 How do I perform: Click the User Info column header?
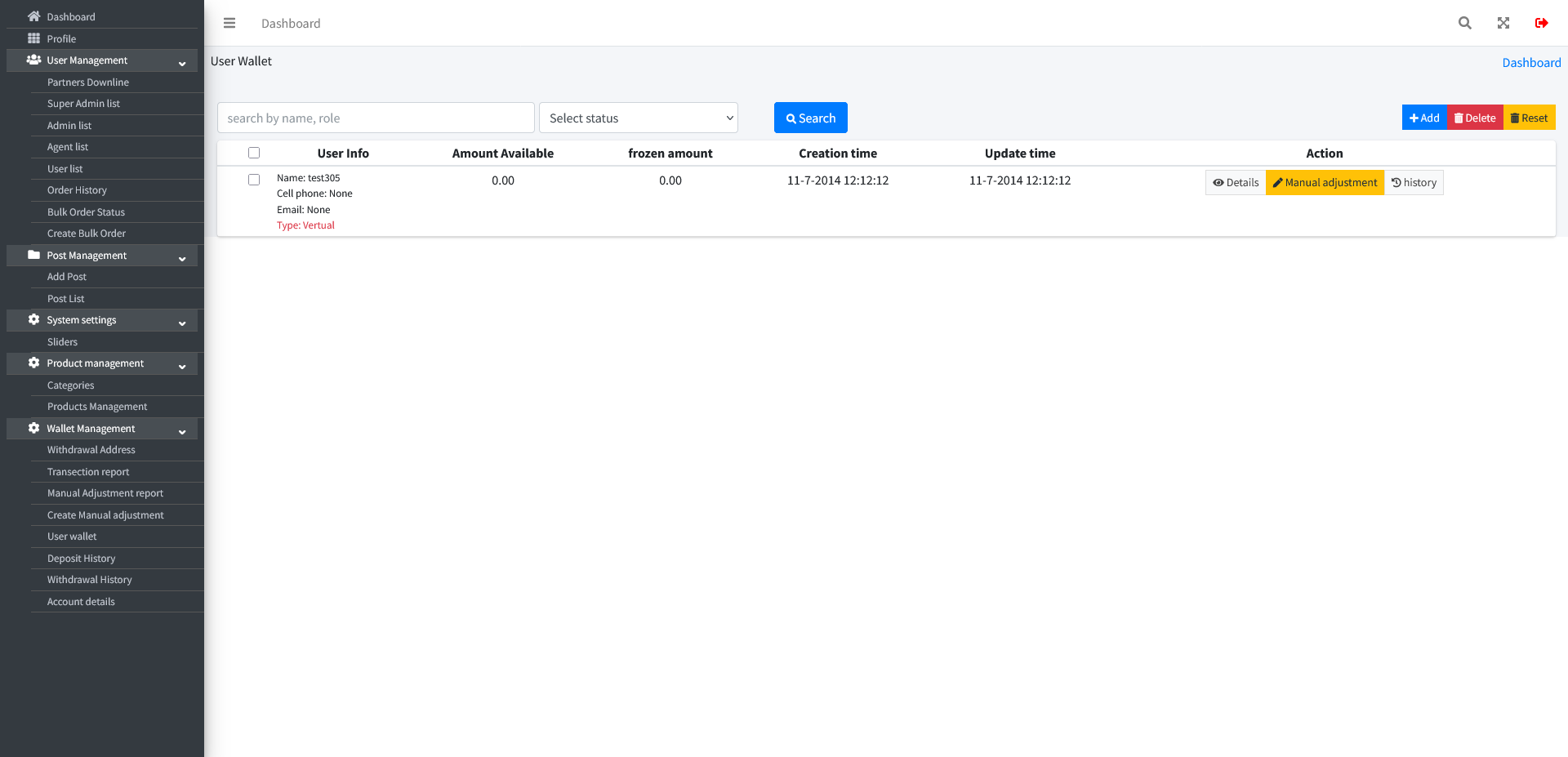click(x=343, y=153)
